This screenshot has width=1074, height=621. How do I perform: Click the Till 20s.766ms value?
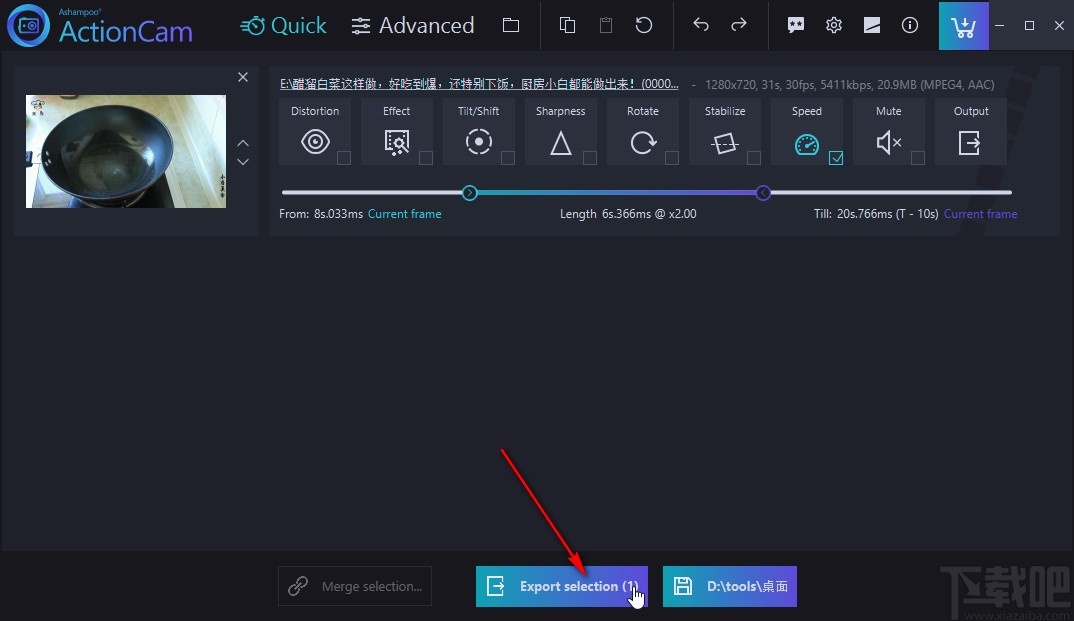click(864, 214)
